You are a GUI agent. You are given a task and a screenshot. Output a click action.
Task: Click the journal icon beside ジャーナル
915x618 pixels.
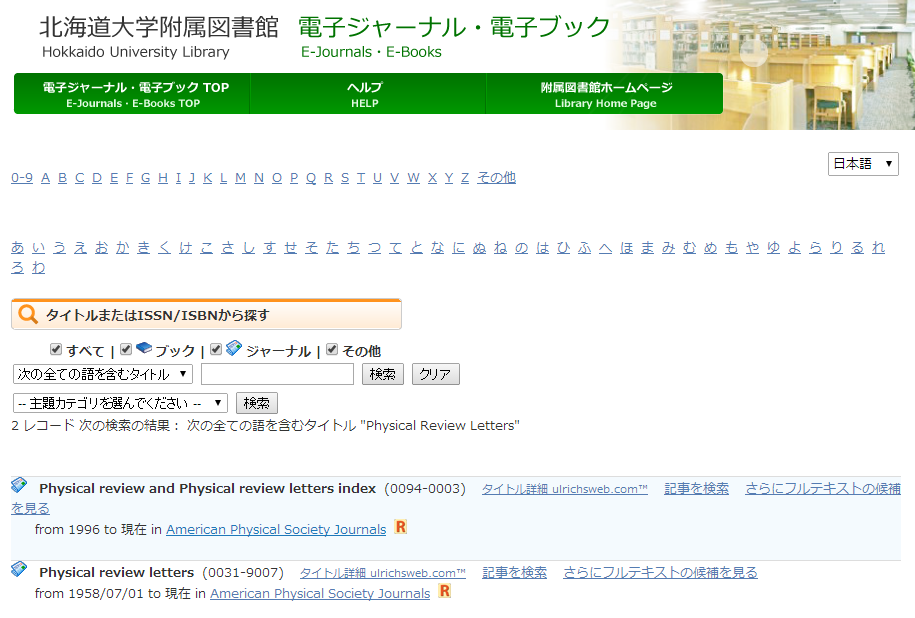(234, 348)
